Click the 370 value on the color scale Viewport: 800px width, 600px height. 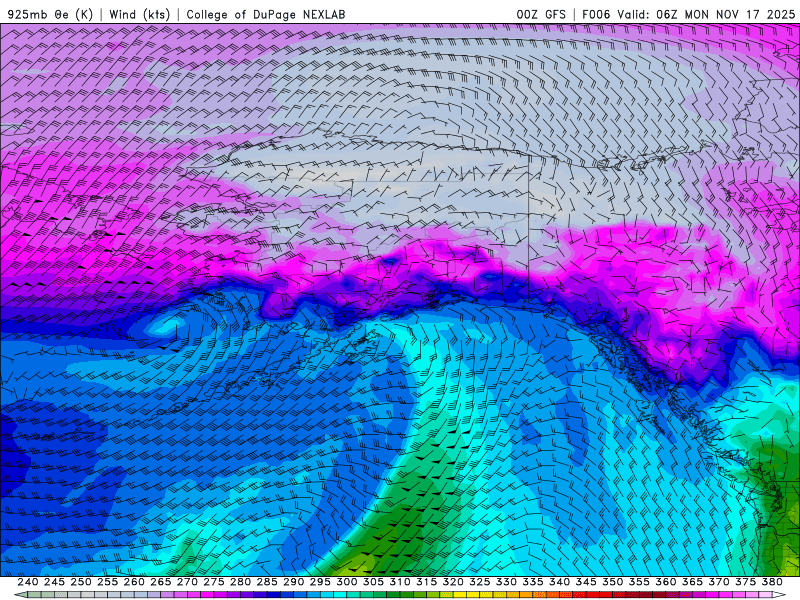click(x=719, y=582)
